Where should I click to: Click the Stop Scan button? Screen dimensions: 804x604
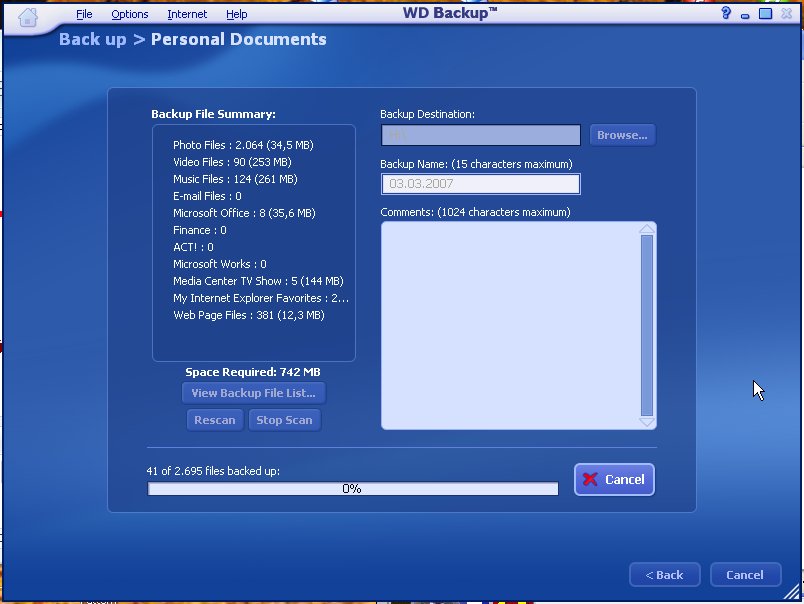(x=284, y=420)
